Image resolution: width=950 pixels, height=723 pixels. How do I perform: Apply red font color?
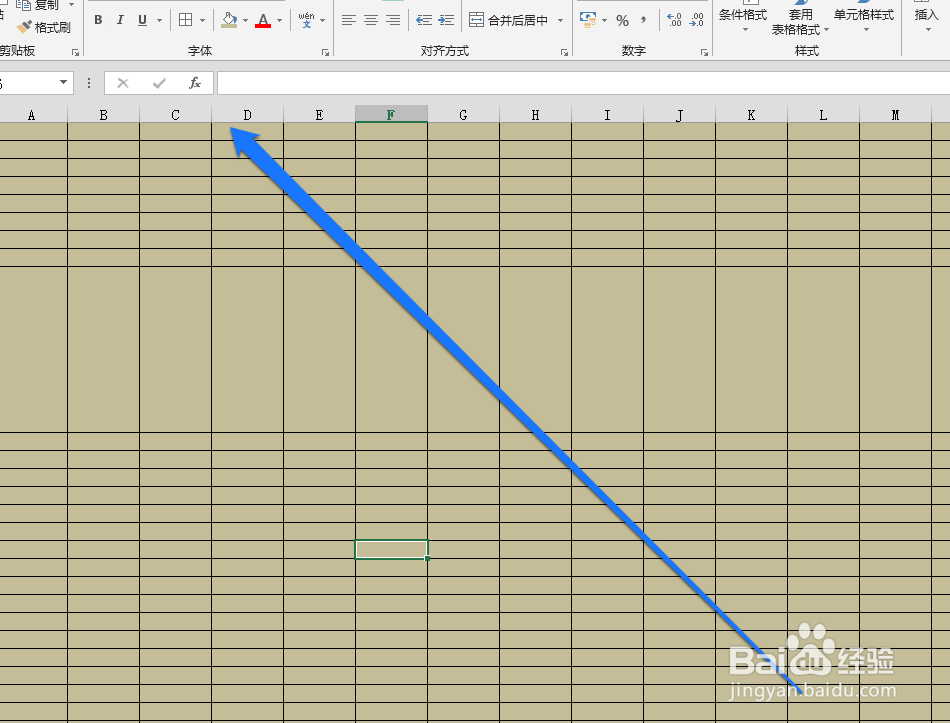coord(263,20)
